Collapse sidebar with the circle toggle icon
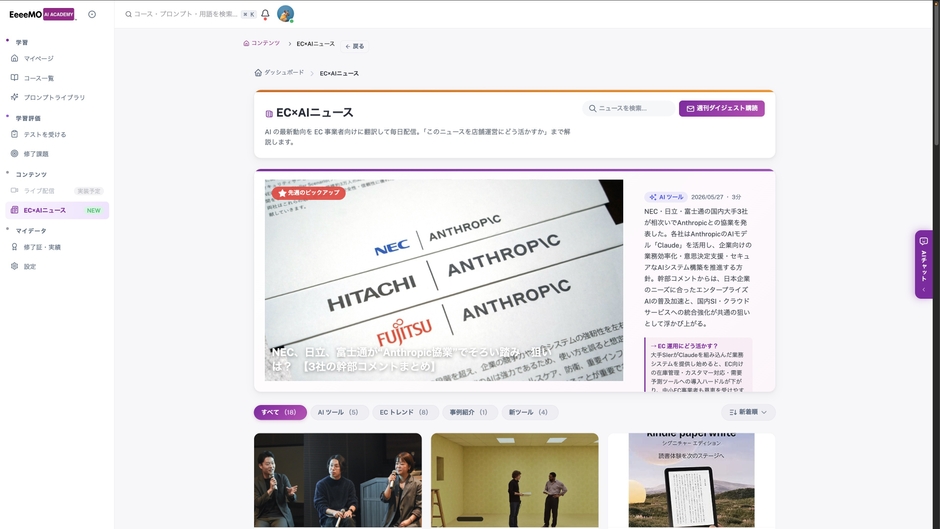The height and width of the screenshot is (529, 940). (92, 14)
